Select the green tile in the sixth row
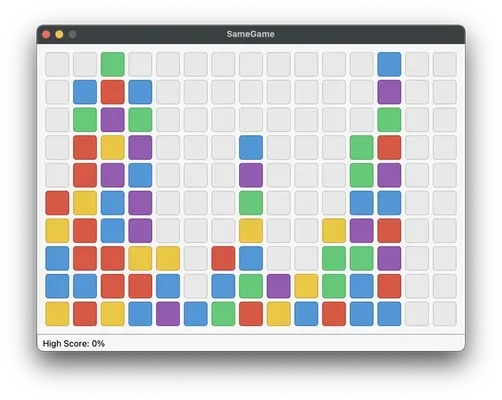This screenshot has height=400, width=502. (x=251, y=203)
